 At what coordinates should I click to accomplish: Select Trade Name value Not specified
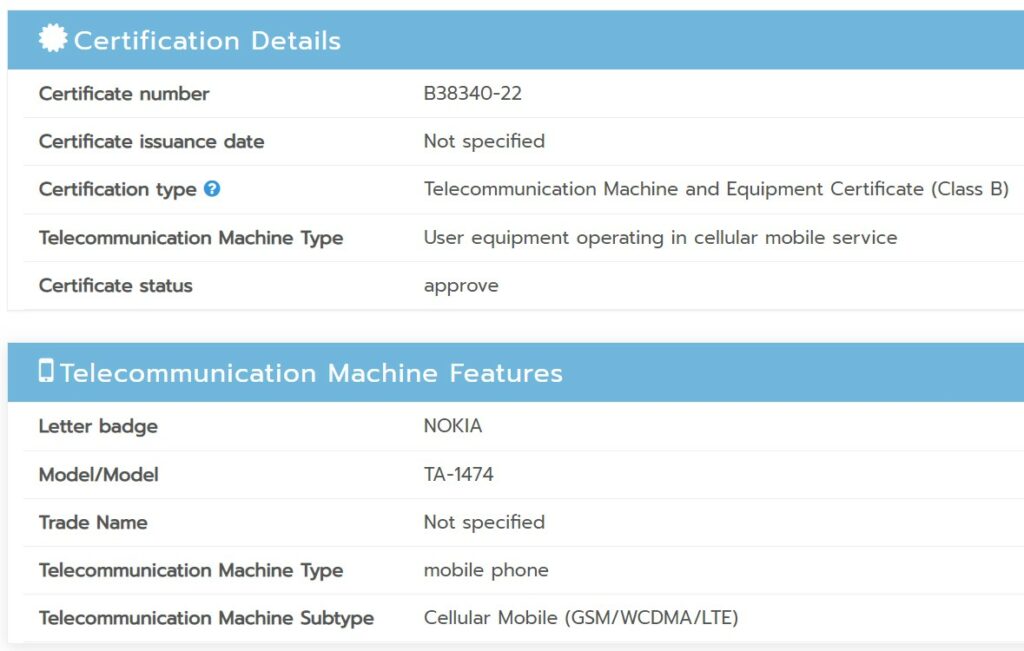484,522
